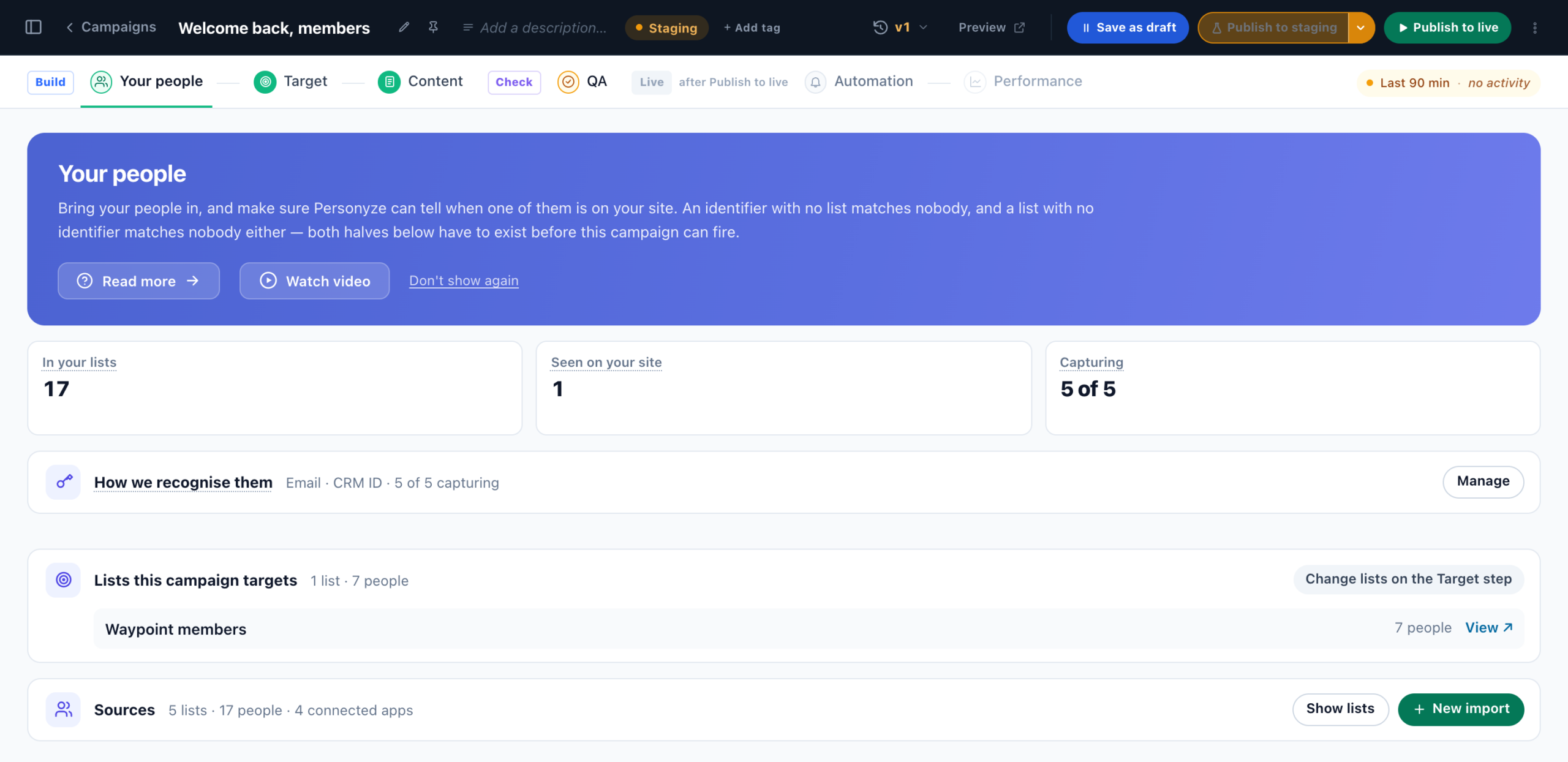Screen dimensions: 1568x762
Task: Click Save as draft button
Action: click(1128, 28)
